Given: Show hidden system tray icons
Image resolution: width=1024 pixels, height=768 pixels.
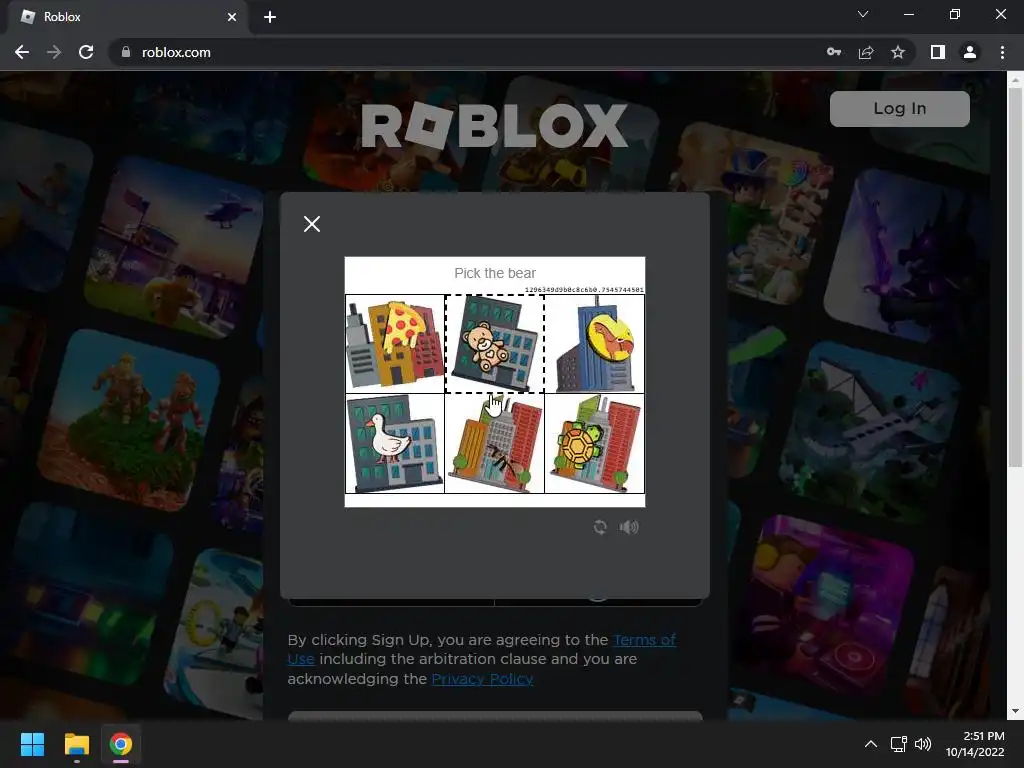Looking at the screenshot, I should [871, 744].
